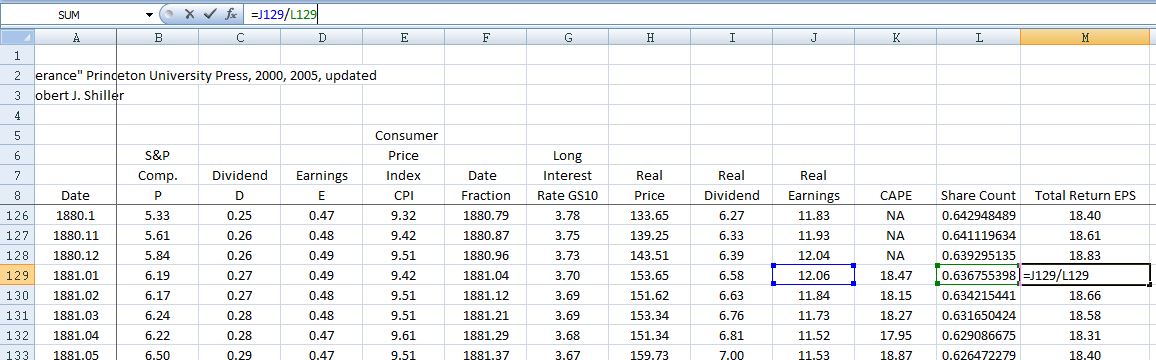Cancel the formula entry with the X icon
The height and width of the screenshot is (360, 1156).
[189, 14]
